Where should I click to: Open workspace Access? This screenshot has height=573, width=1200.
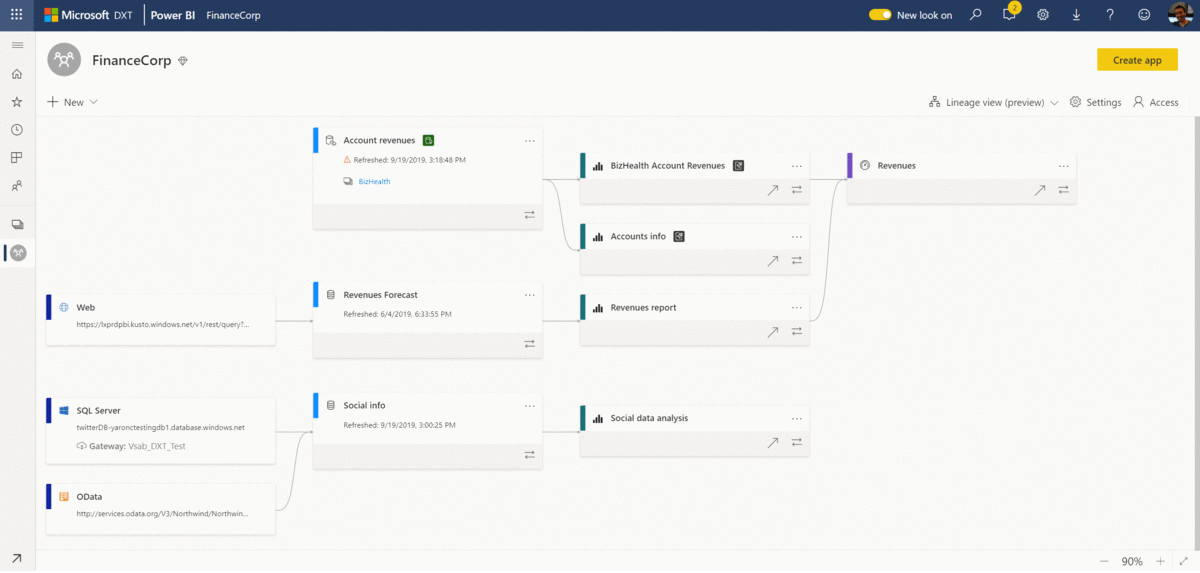coord(1155,102)
